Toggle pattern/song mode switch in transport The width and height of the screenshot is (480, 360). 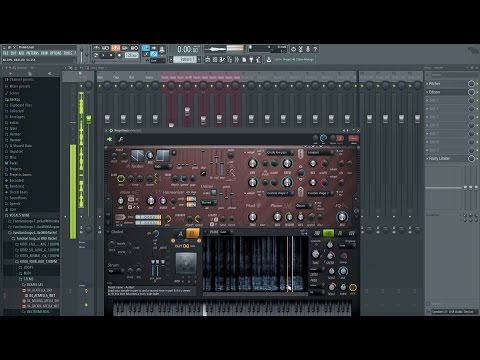(x=96, y=55)
